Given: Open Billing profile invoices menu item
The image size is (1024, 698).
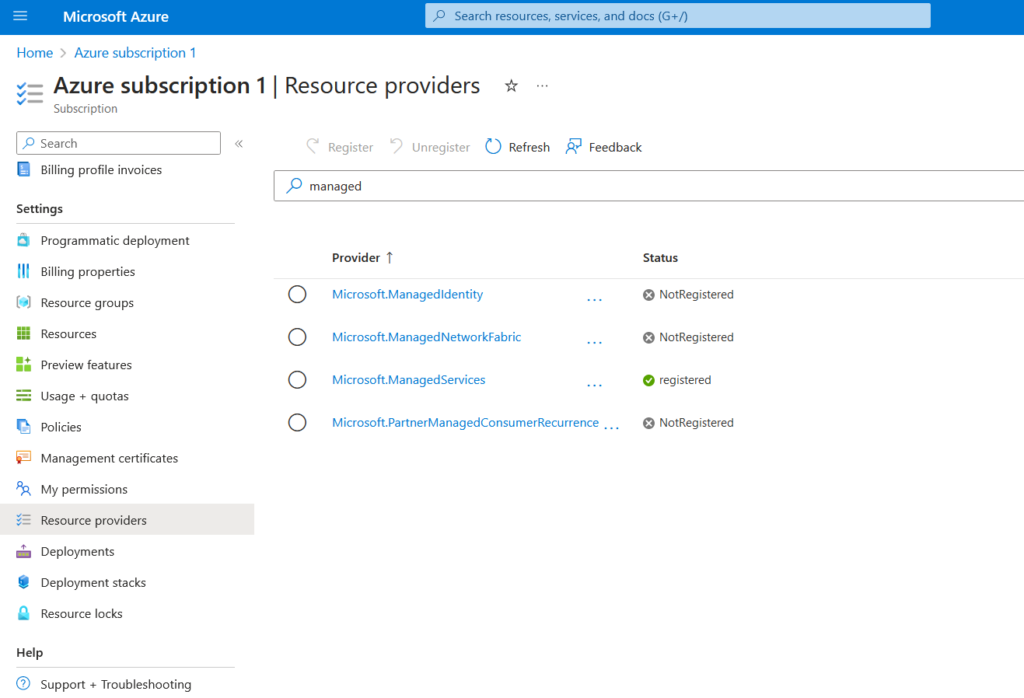Looking at the screenshot, I should 101,170.
